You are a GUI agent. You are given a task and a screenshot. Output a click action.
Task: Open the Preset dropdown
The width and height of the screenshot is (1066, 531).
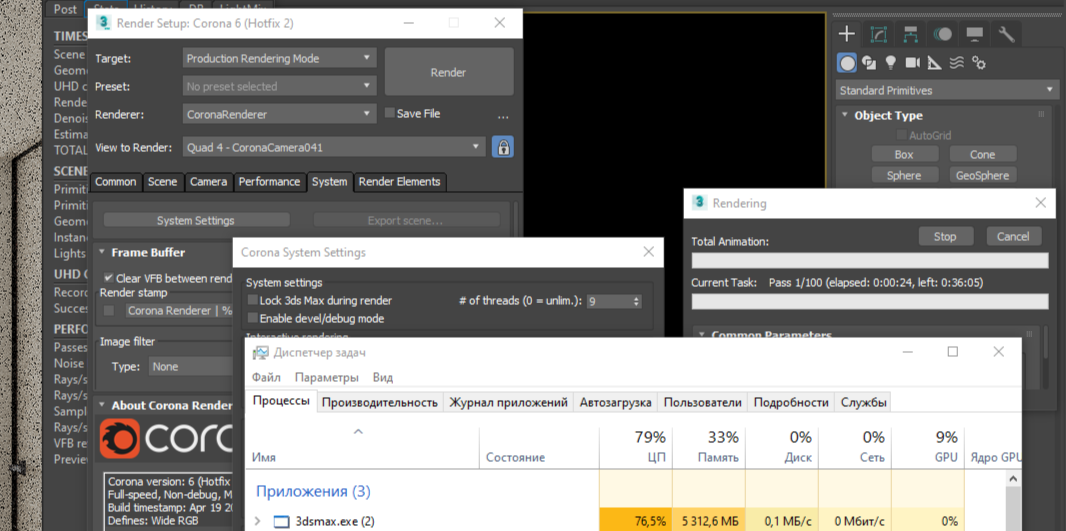(x=279, y=86)
